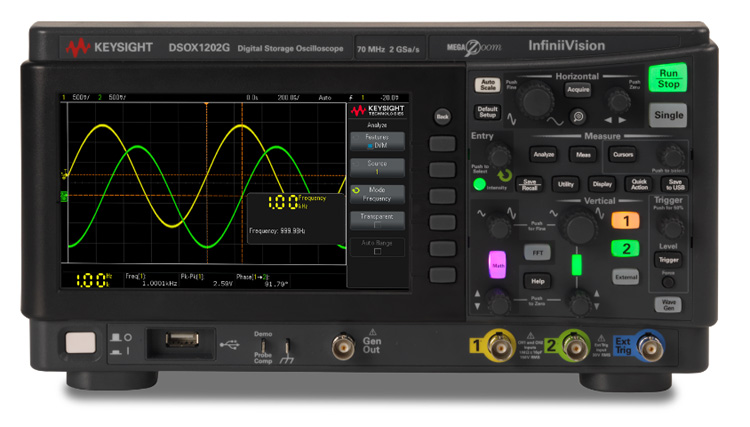750x427 pixels.
Task: Open the Mode Frequency softkey
Action: point(376,193)
